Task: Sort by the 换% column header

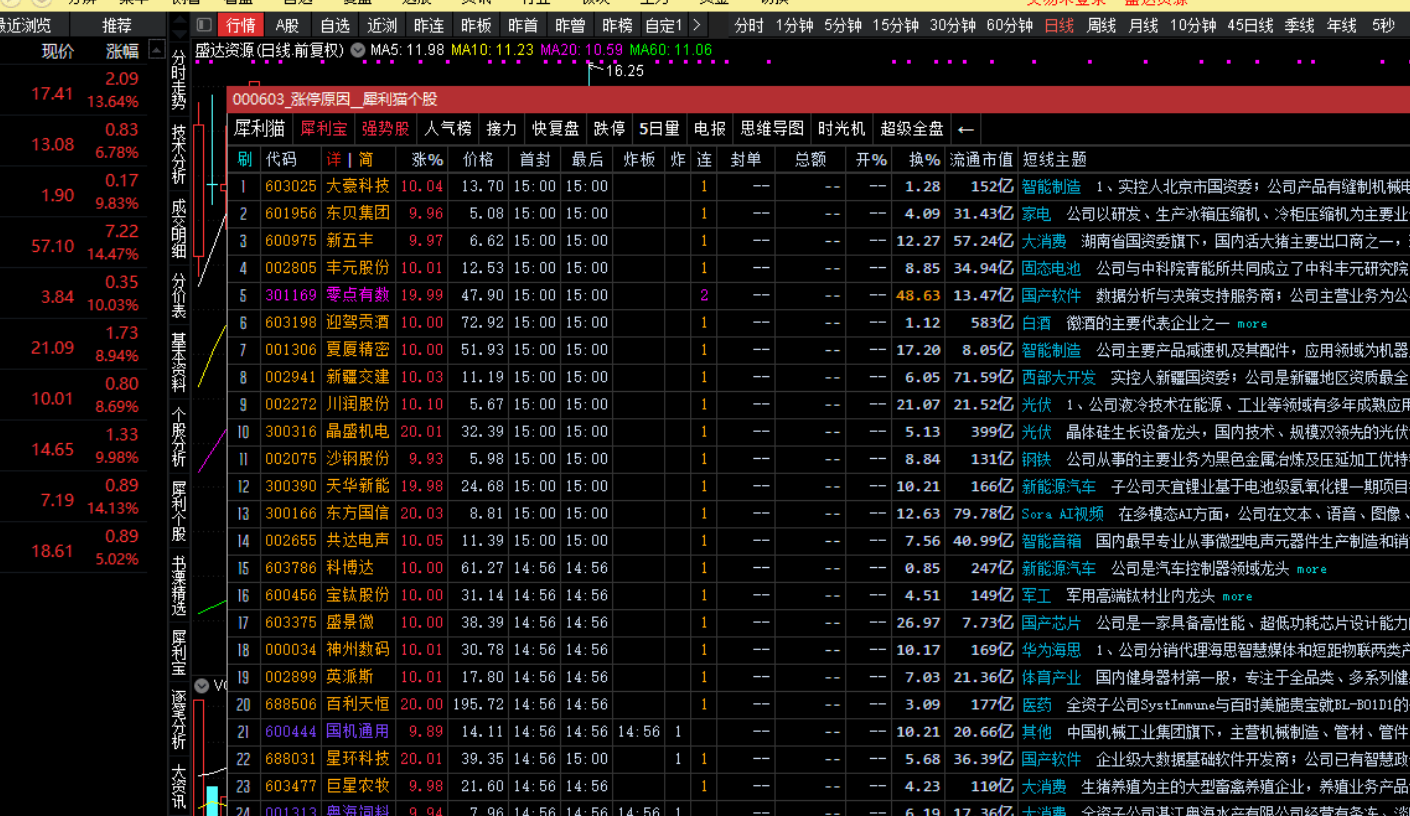Action: pos(924,159)
